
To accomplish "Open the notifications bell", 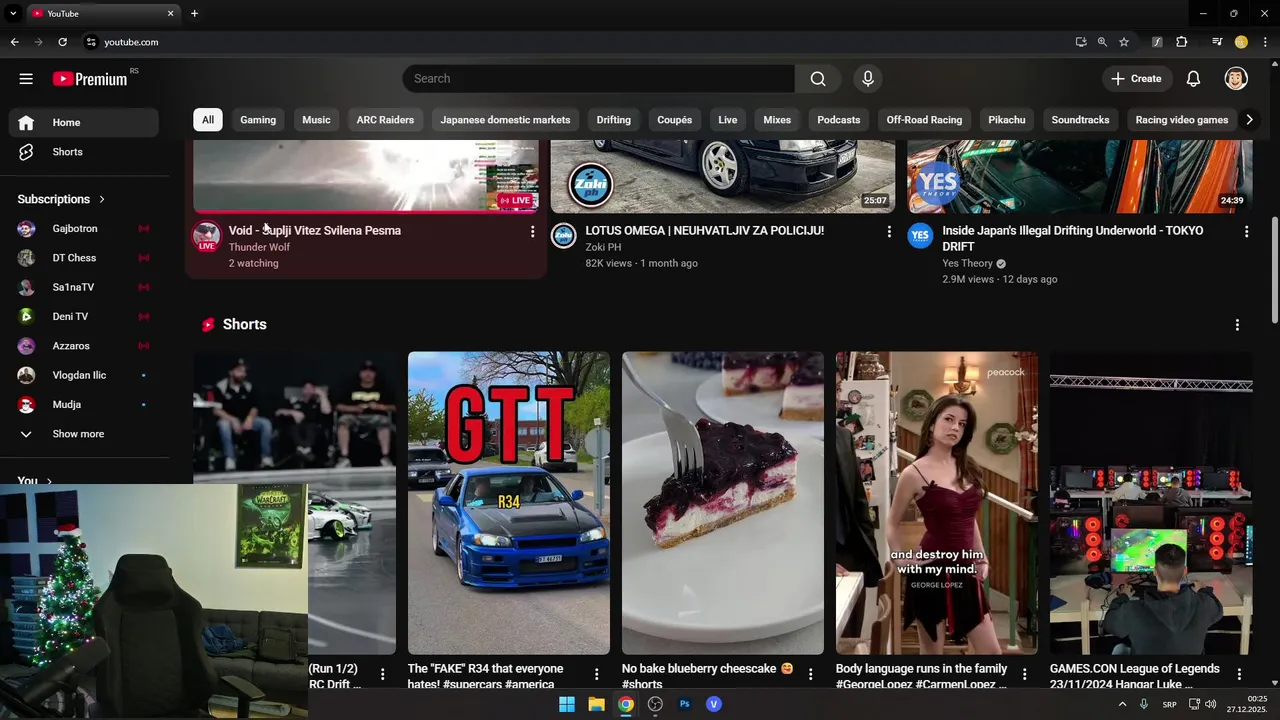I will pos(1193,79).
